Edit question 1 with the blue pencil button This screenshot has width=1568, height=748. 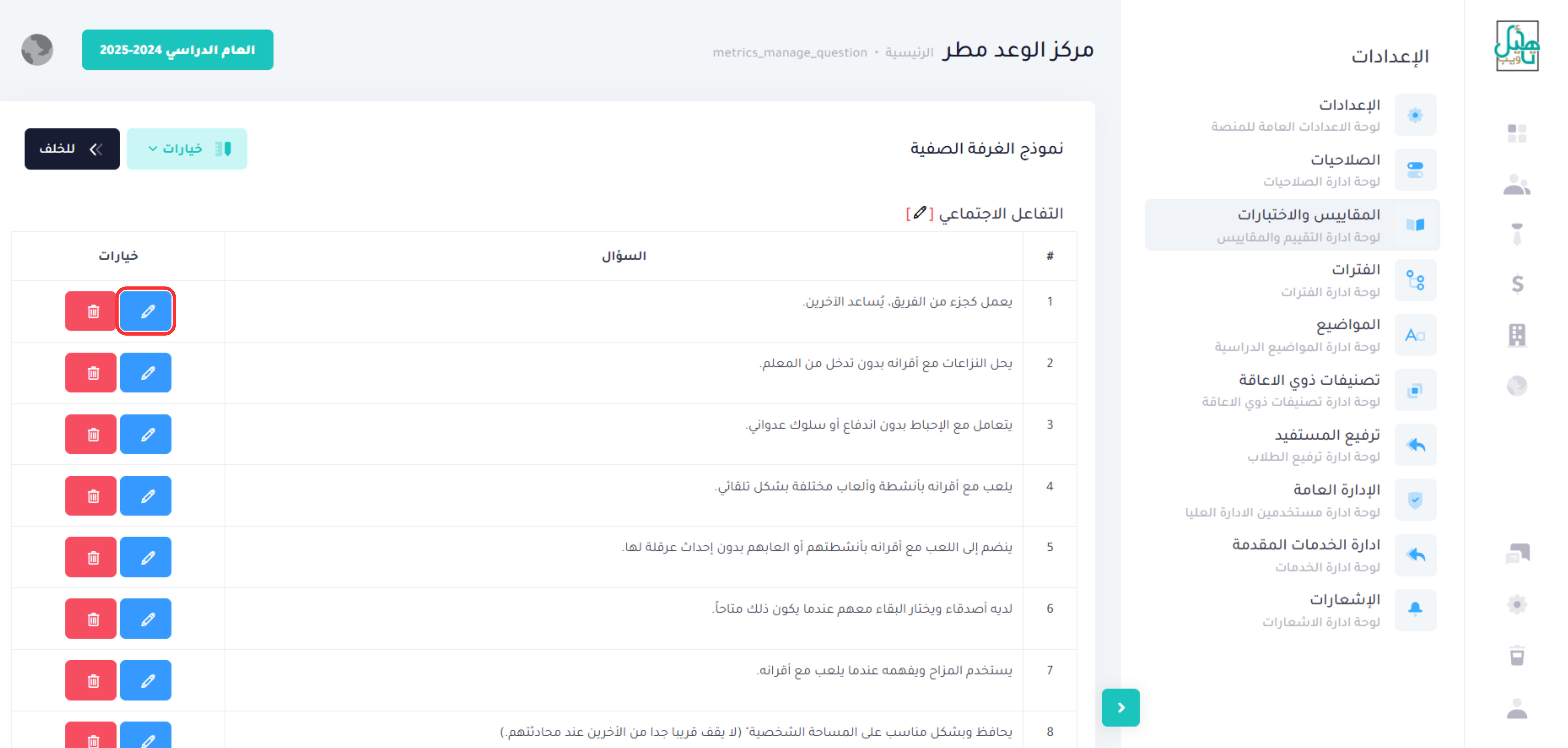pyautogui.click(x=146, y=311)
